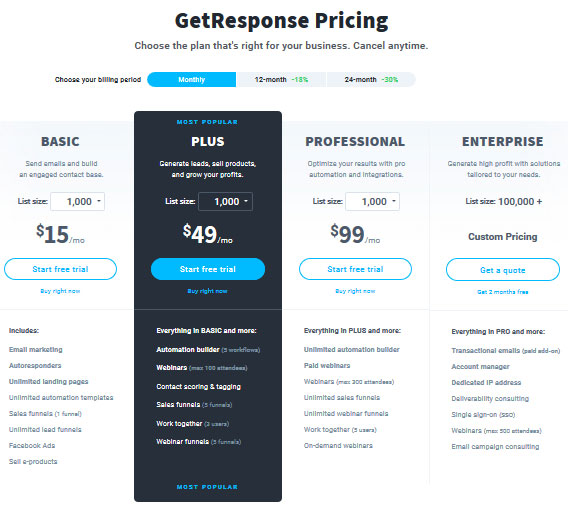
Task: Click the top MOST POPULAR label
Action: pos(207,122)
